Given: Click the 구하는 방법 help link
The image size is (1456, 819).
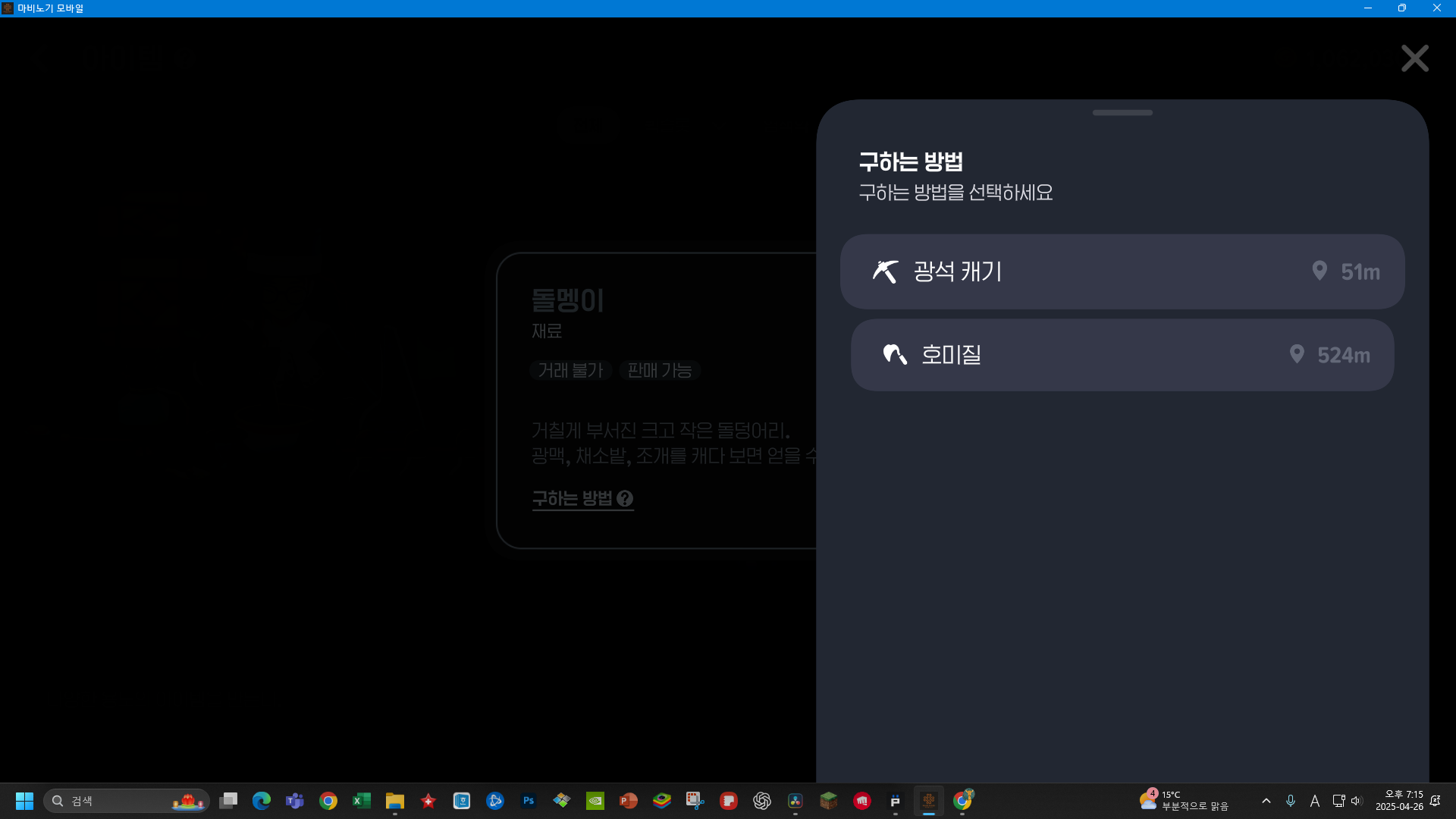Looking at the screenshot, I should click(572, 499).
